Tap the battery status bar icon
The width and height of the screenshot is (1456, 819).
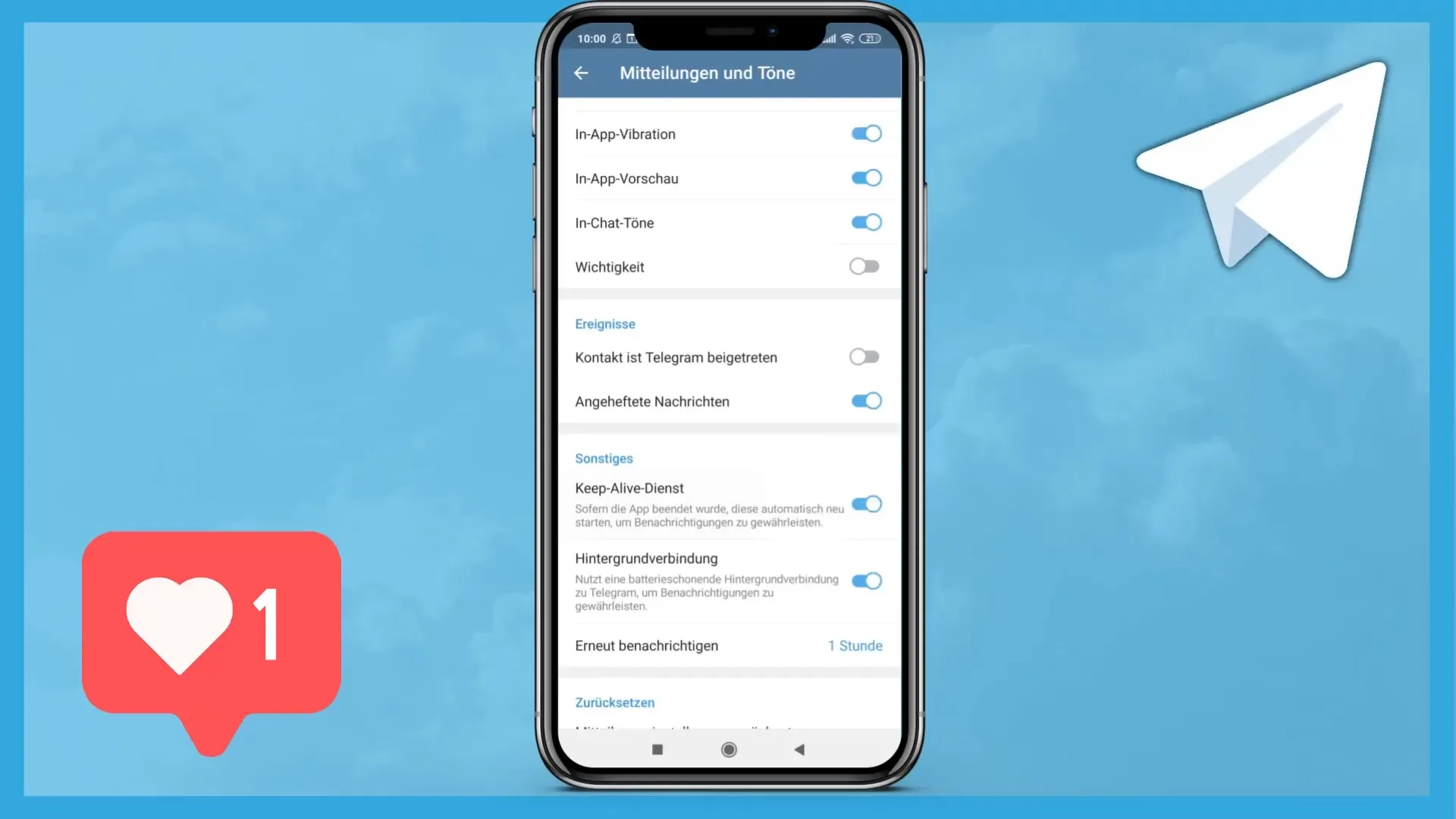point(870,38)
